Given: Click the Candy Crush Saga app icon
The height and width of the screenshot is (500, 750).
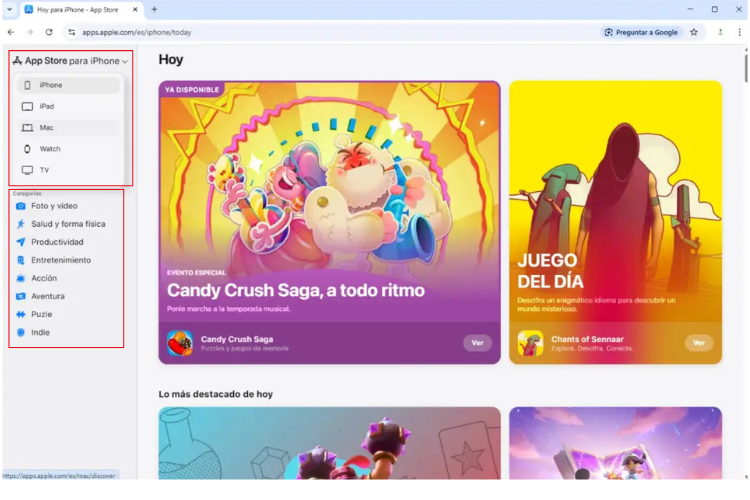Looking at the screenshot, I should 180,343.
